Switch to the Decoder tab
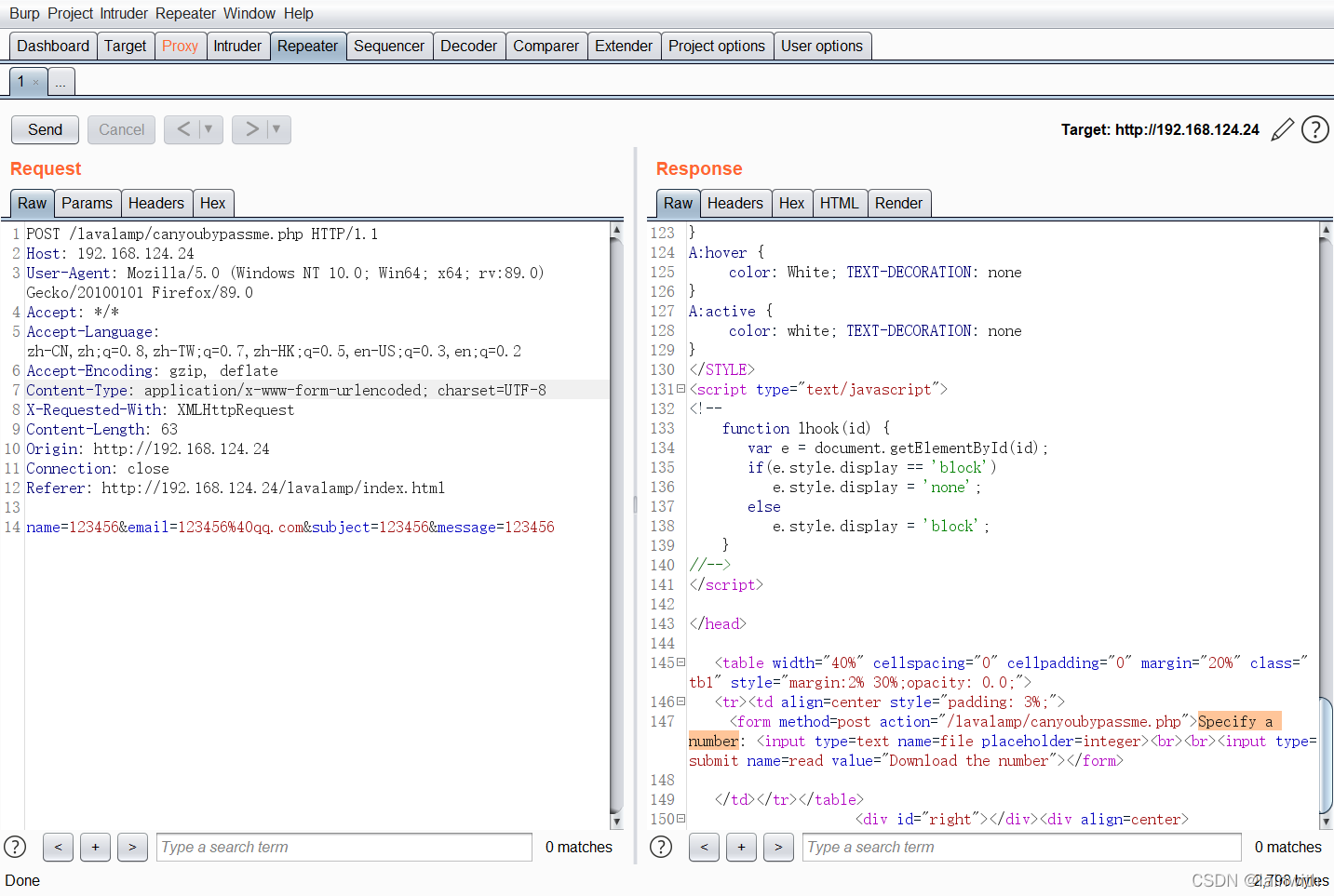 tap(468, 47)
